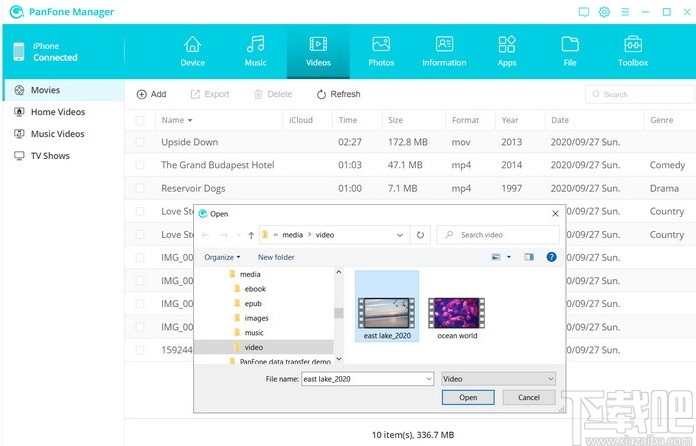Screen dimensions: 696x446
Task: Go up one folder level
Action: click(251, 235)
